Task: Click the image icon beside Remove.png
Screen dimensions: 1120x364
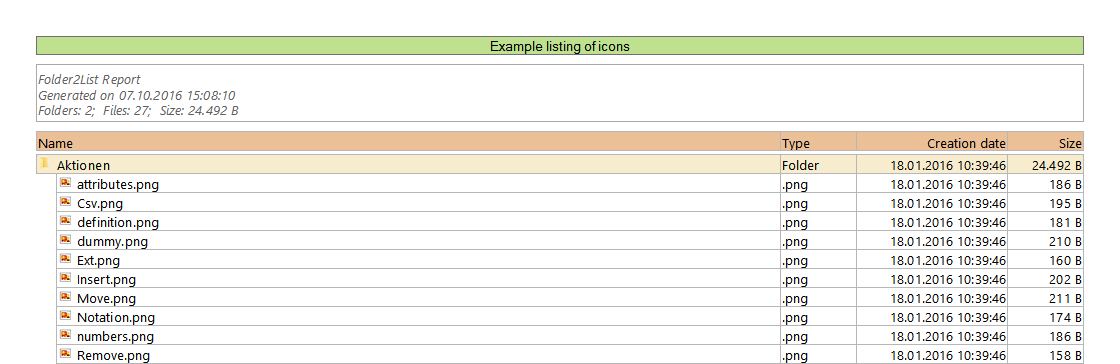Action: click(65, 354)
